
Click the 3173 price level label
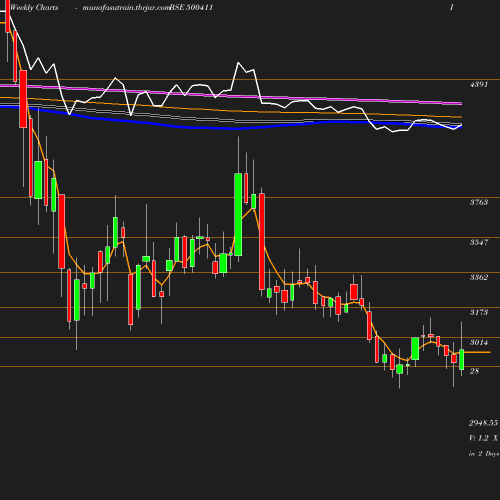click(x=479, y=312)
